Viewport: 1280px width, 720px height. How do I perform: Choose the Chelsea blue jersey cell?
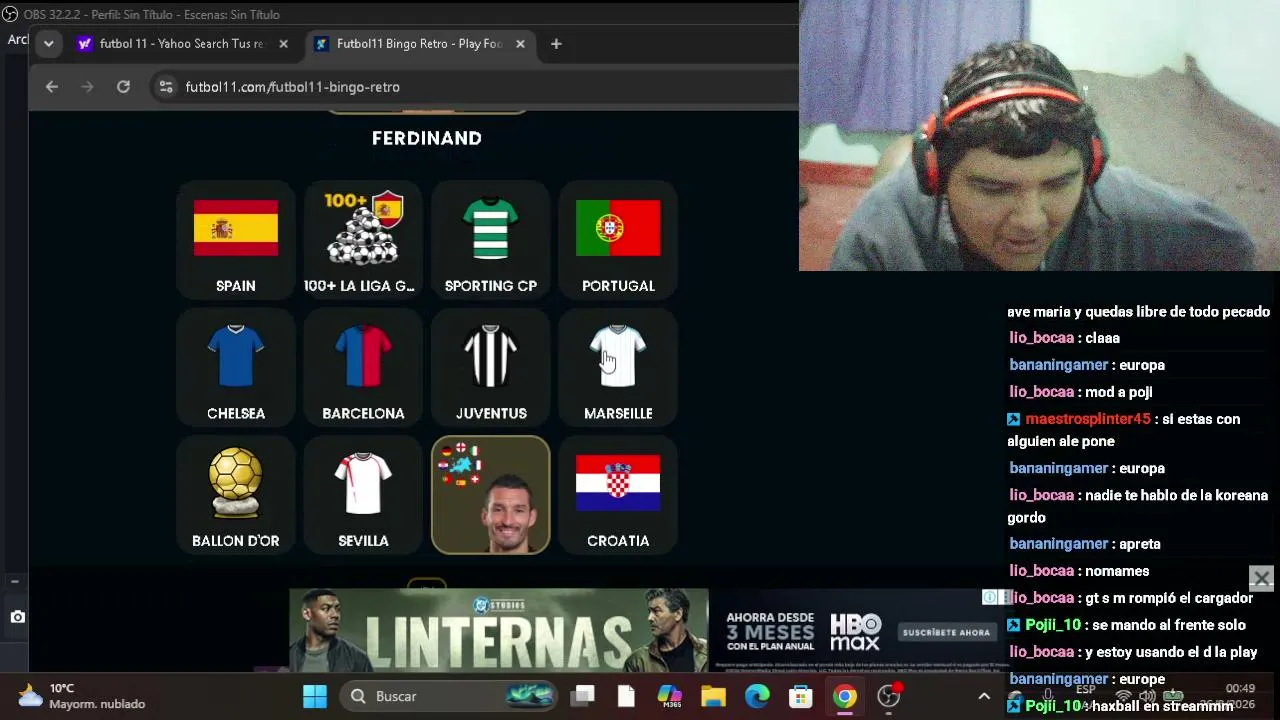click(x=236, y=367)
